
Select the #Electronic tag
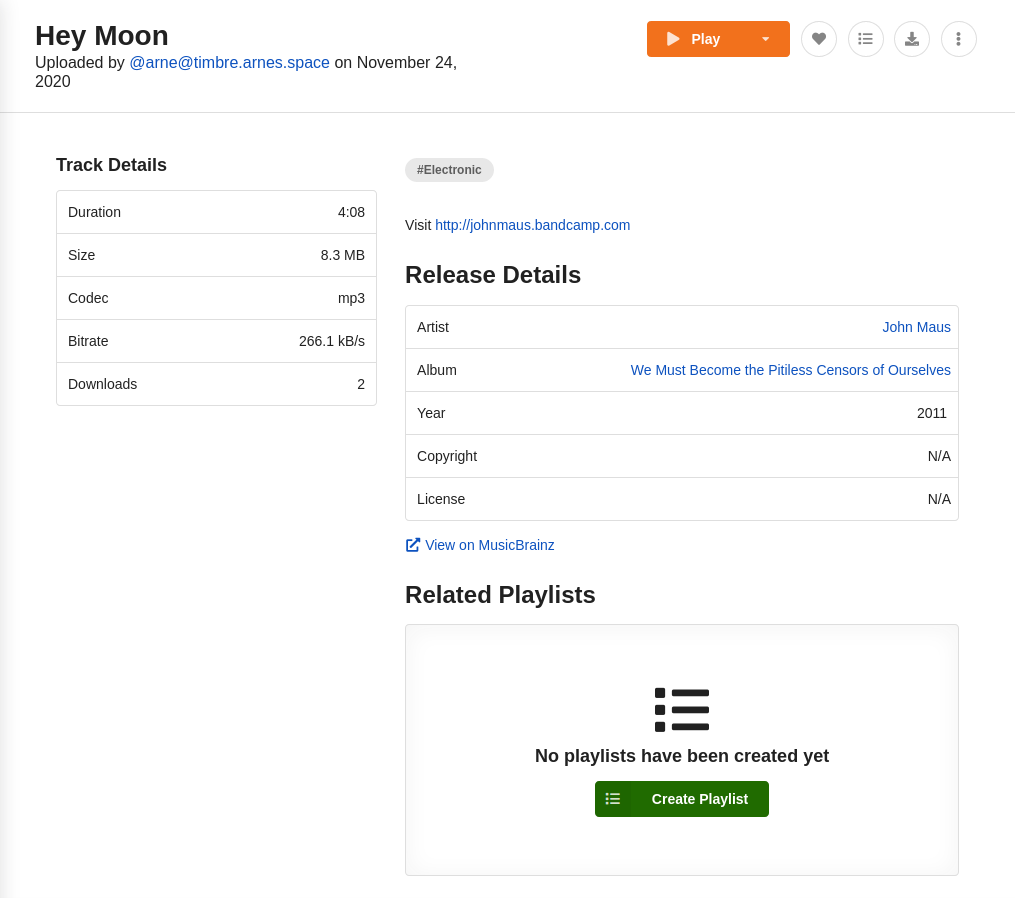click(449, 170)
